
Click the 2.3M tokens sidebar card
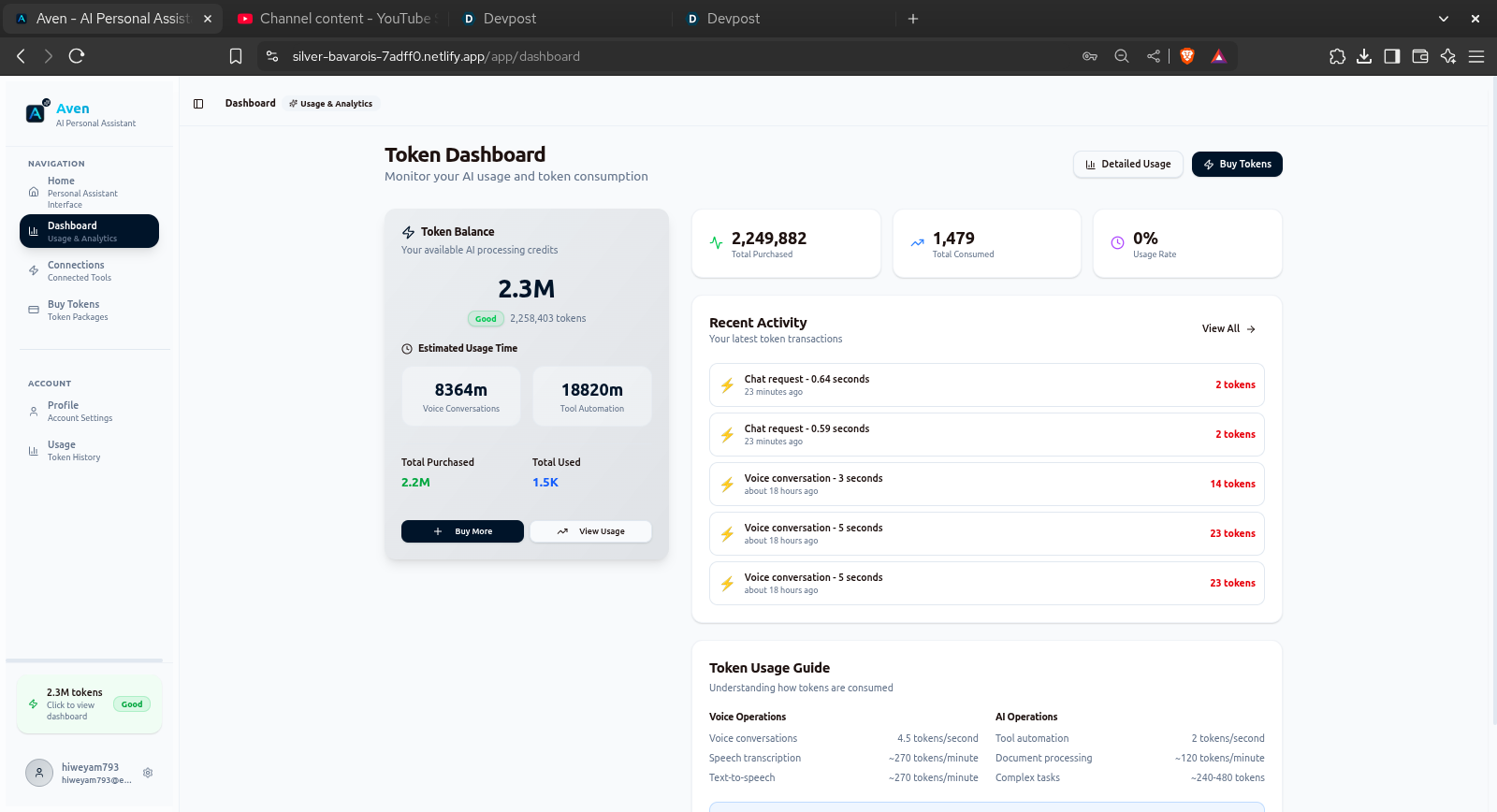tap(89, 704)
